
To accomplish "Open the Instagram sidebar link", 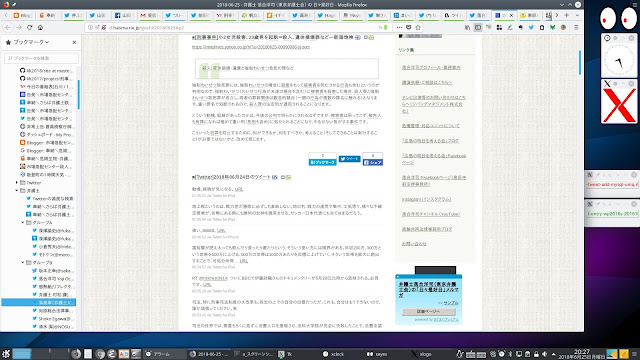I will (427, 199).
